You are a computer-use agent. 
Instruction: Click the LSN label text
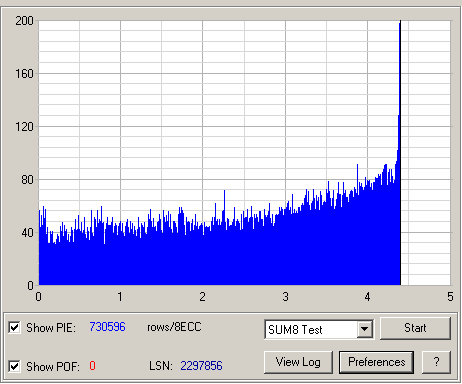161,366
